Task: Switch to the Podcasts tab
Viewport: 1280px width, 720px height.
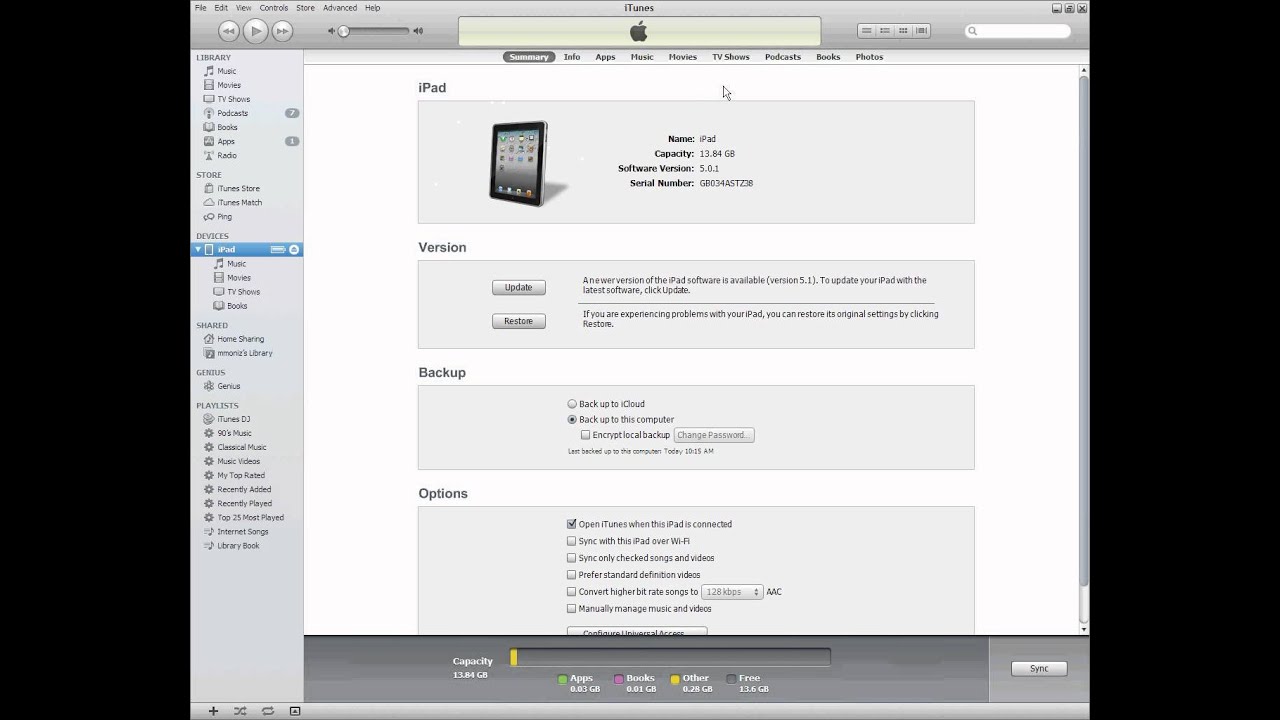Action: tap(783, 57)
